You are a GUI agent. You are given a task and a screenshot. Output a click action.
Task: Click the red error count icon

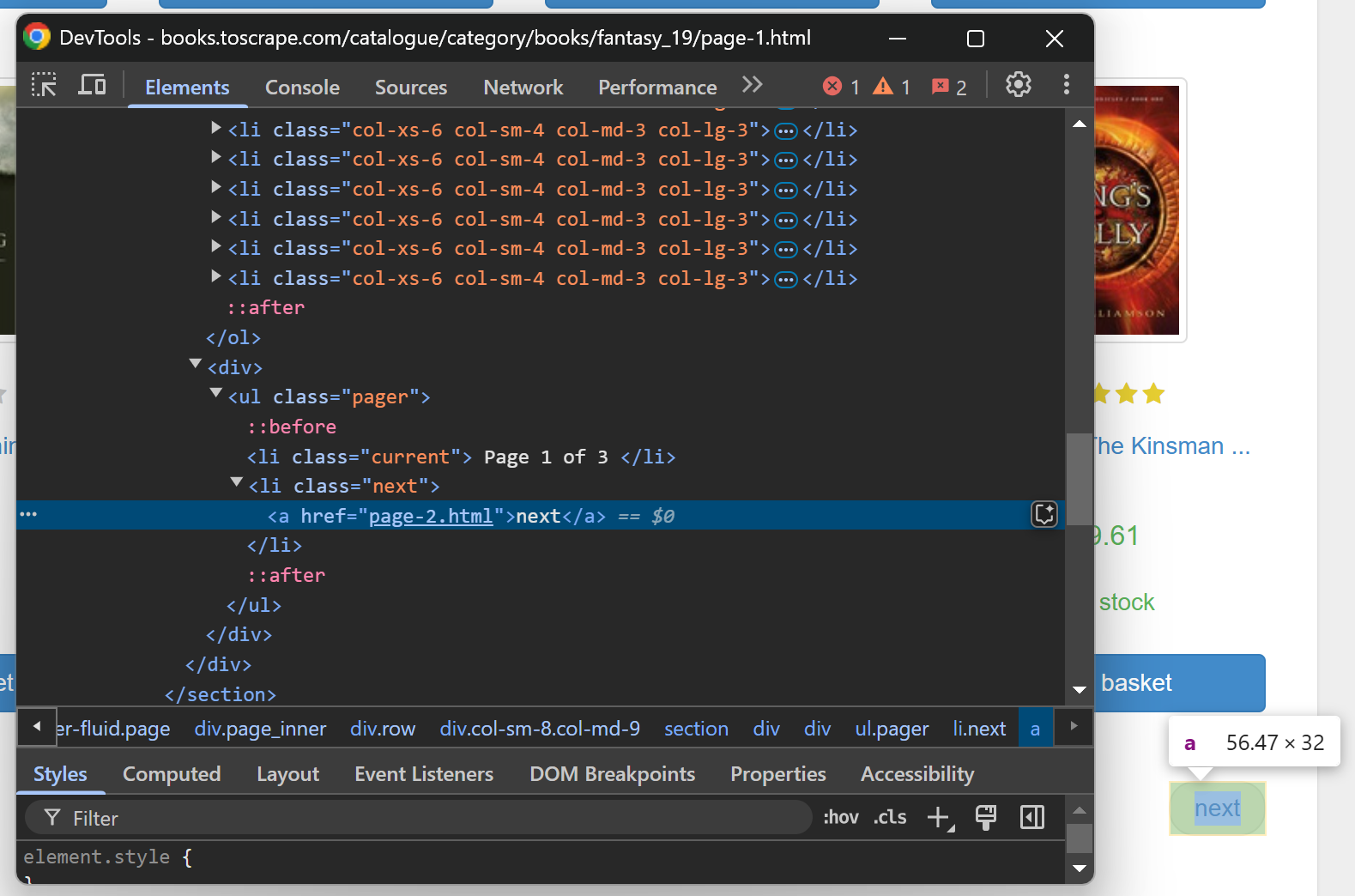[x=832, y=87]
